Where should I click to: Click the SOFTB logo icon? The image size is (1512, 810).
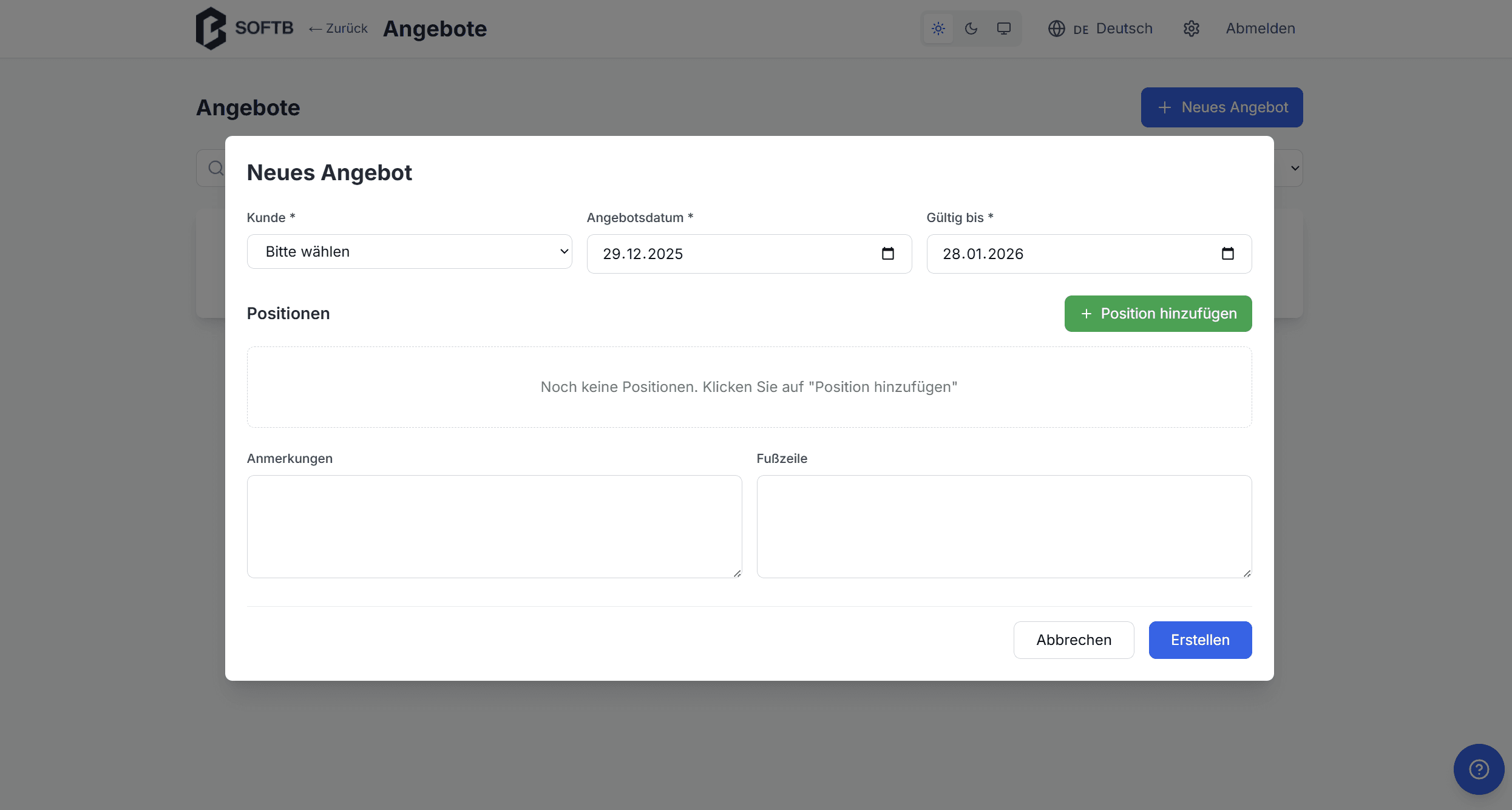coord(211,29)
